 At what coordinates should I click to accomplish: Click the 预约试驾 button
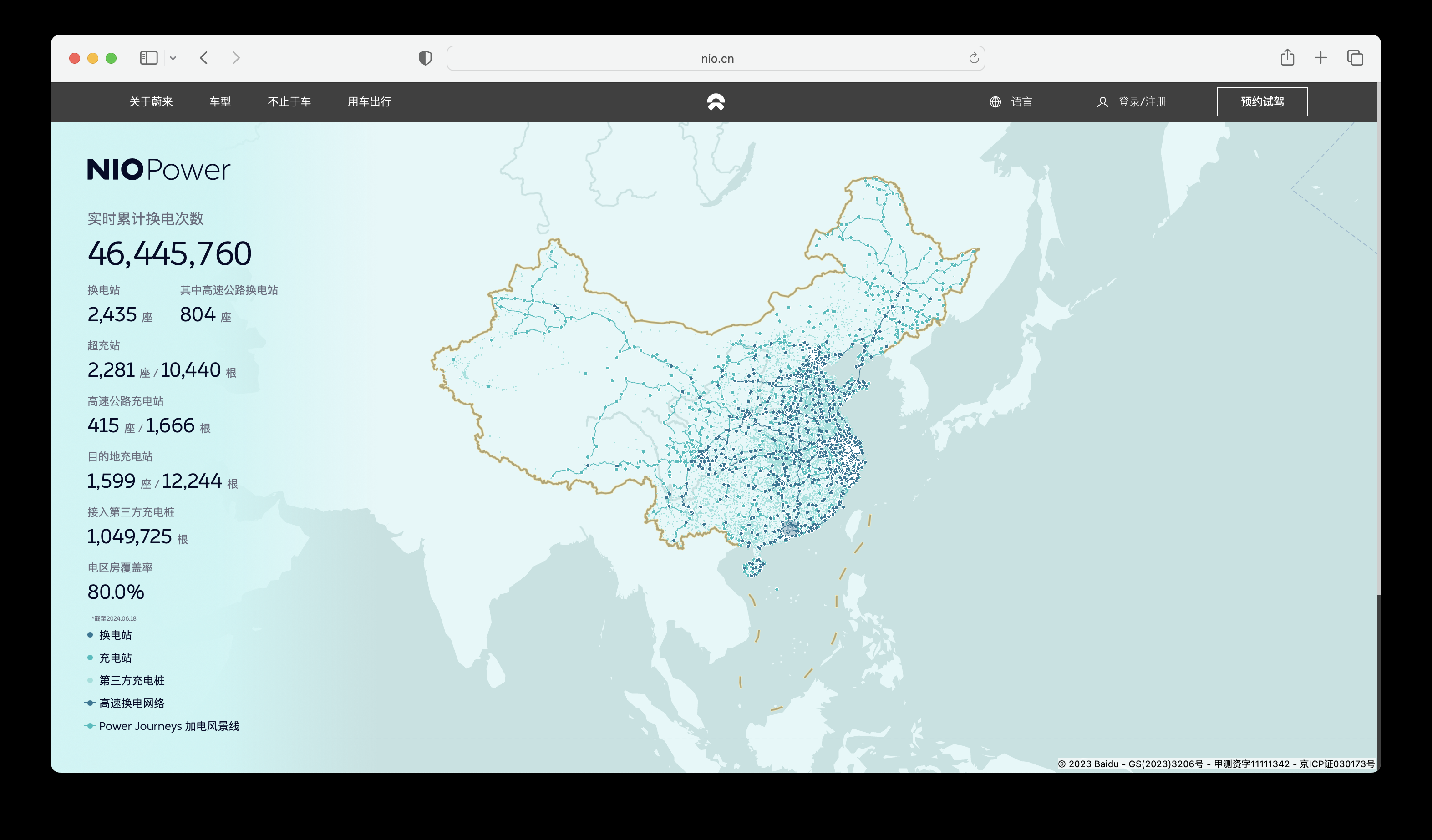pyautogui.click(x=1262, y=101)
